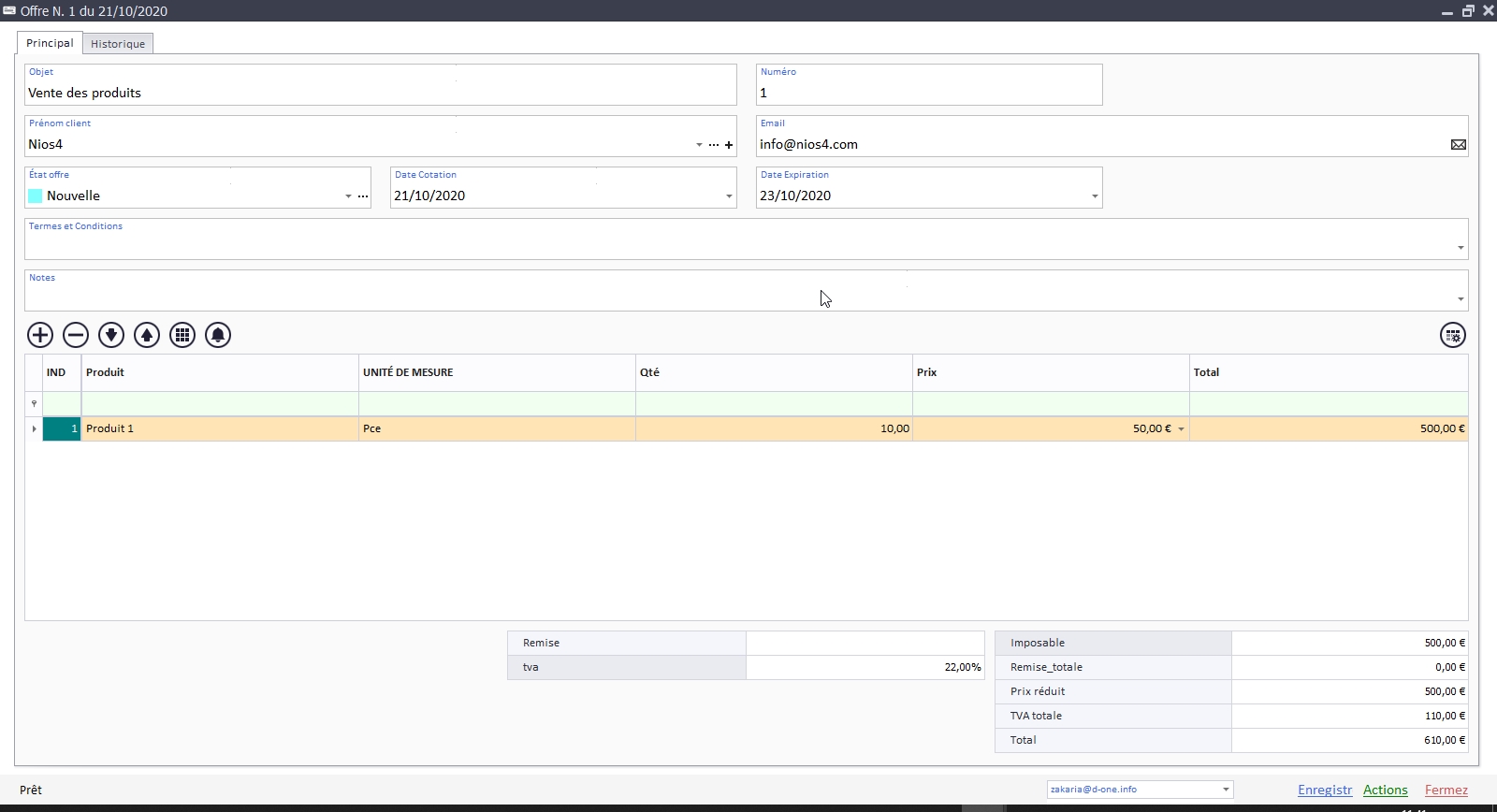1497x812 pixels.
Task: Switch to the Historique tab
Action: pyautogui.click(x=118, y=44)
